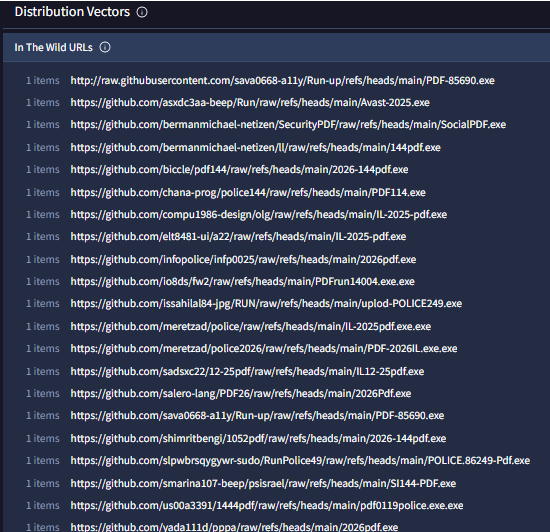Open the bermanmichael-netizen 144pdf.exe URL
This screenshot has height=532, width=550.
click(x=255, y=148)
